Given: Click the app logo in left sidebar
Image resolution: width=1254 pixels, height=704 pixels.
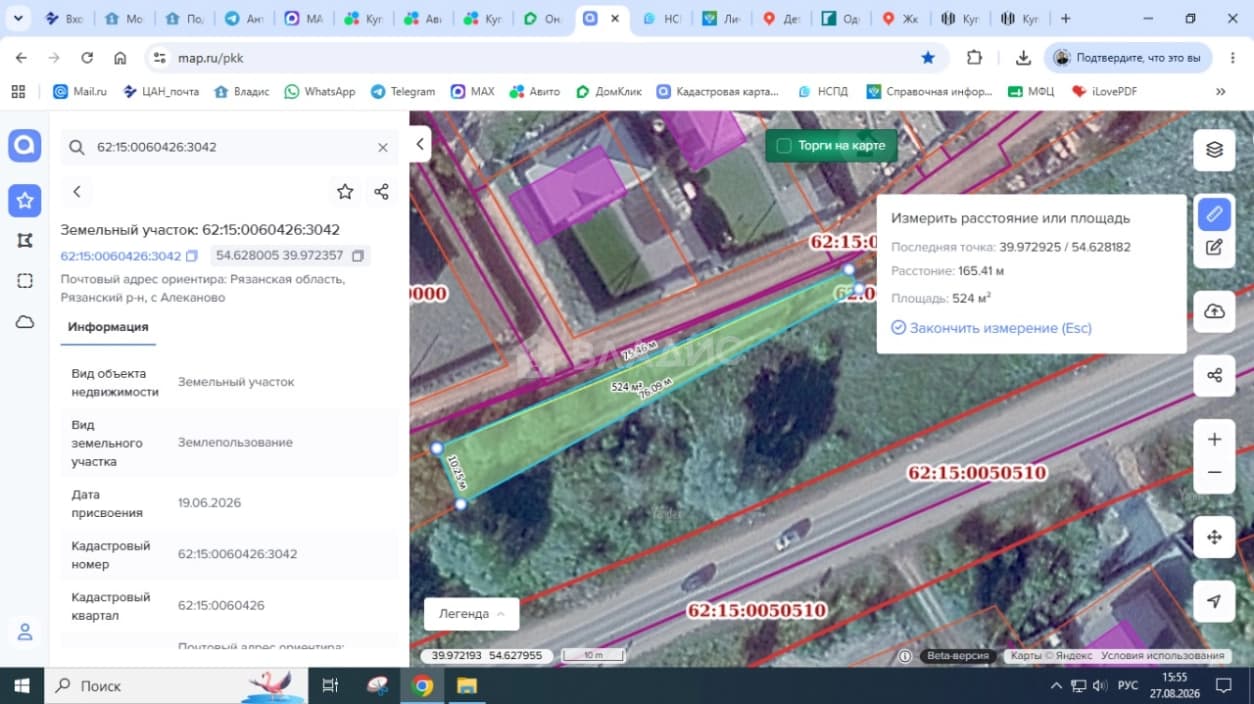Looking at the screenshot, I should tap(25, 146).
